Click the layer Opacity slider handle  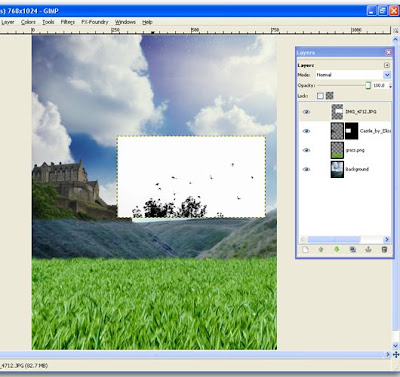pos(368,86)
